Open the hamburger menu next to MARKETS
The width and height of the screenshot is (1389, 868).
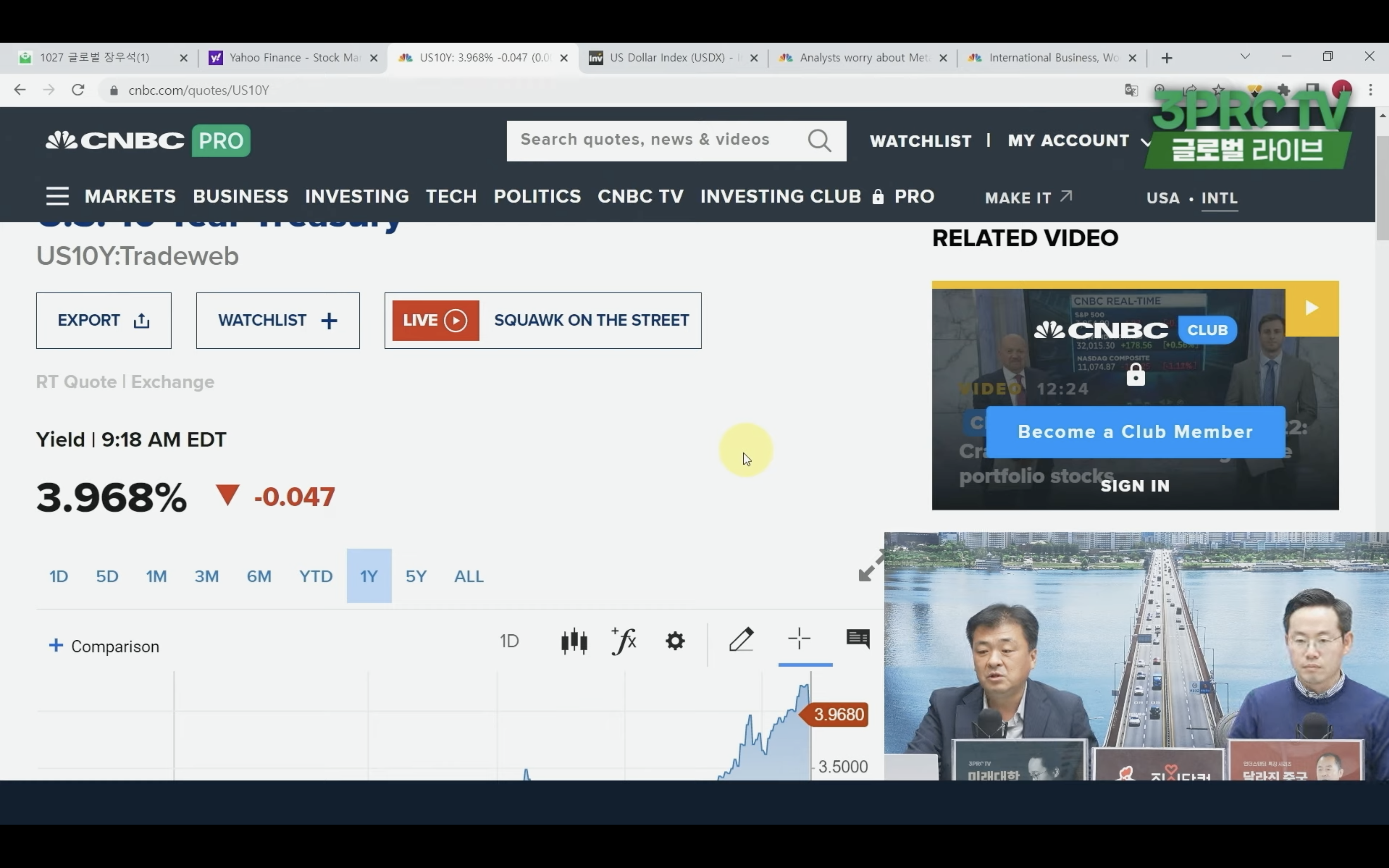[57, 196]
